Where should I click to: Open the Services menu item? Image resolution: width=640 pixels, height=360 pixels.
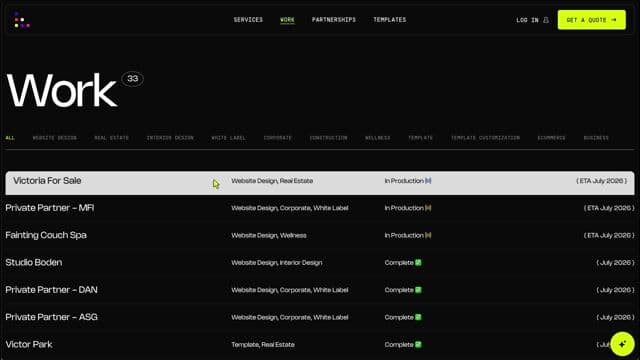pos(248,20)
